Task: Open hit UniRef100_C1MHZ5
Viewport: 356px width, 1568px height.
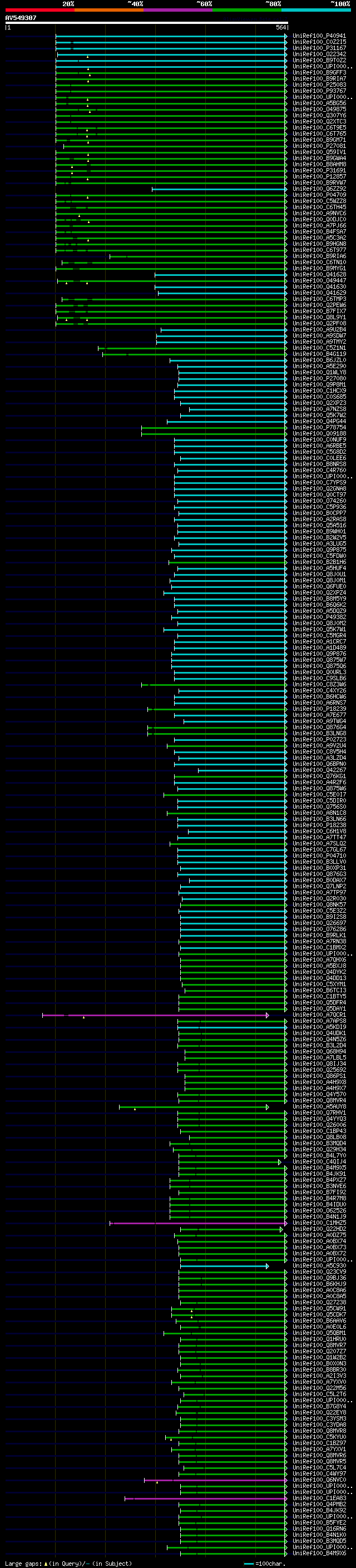Action: coord(319,1223)
